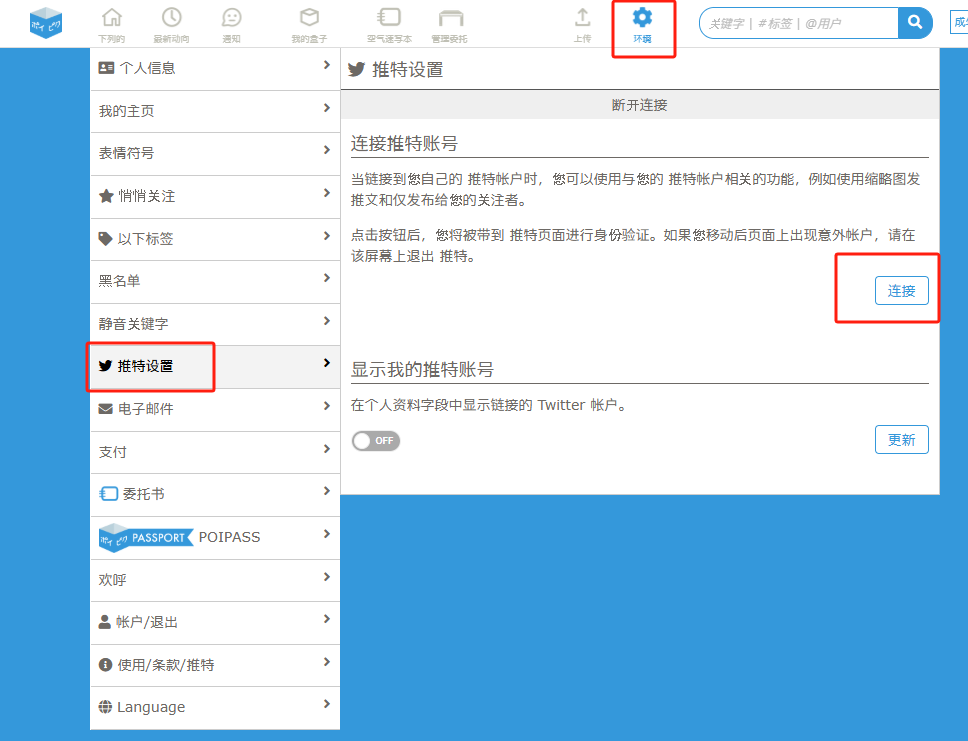The height and width of the screenshot is (741, 968).
Task: Click the 更新 button
Action: tap(901, 440)
